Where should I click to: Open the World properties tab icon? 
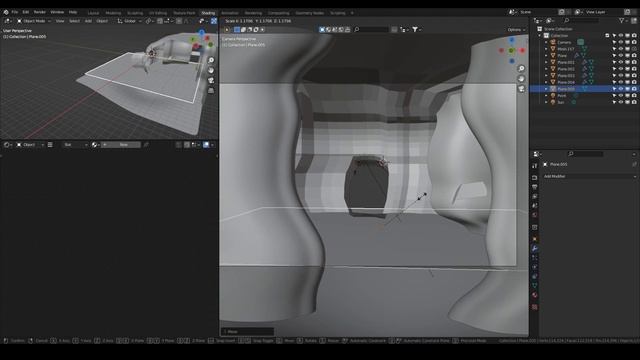(535, 215)
